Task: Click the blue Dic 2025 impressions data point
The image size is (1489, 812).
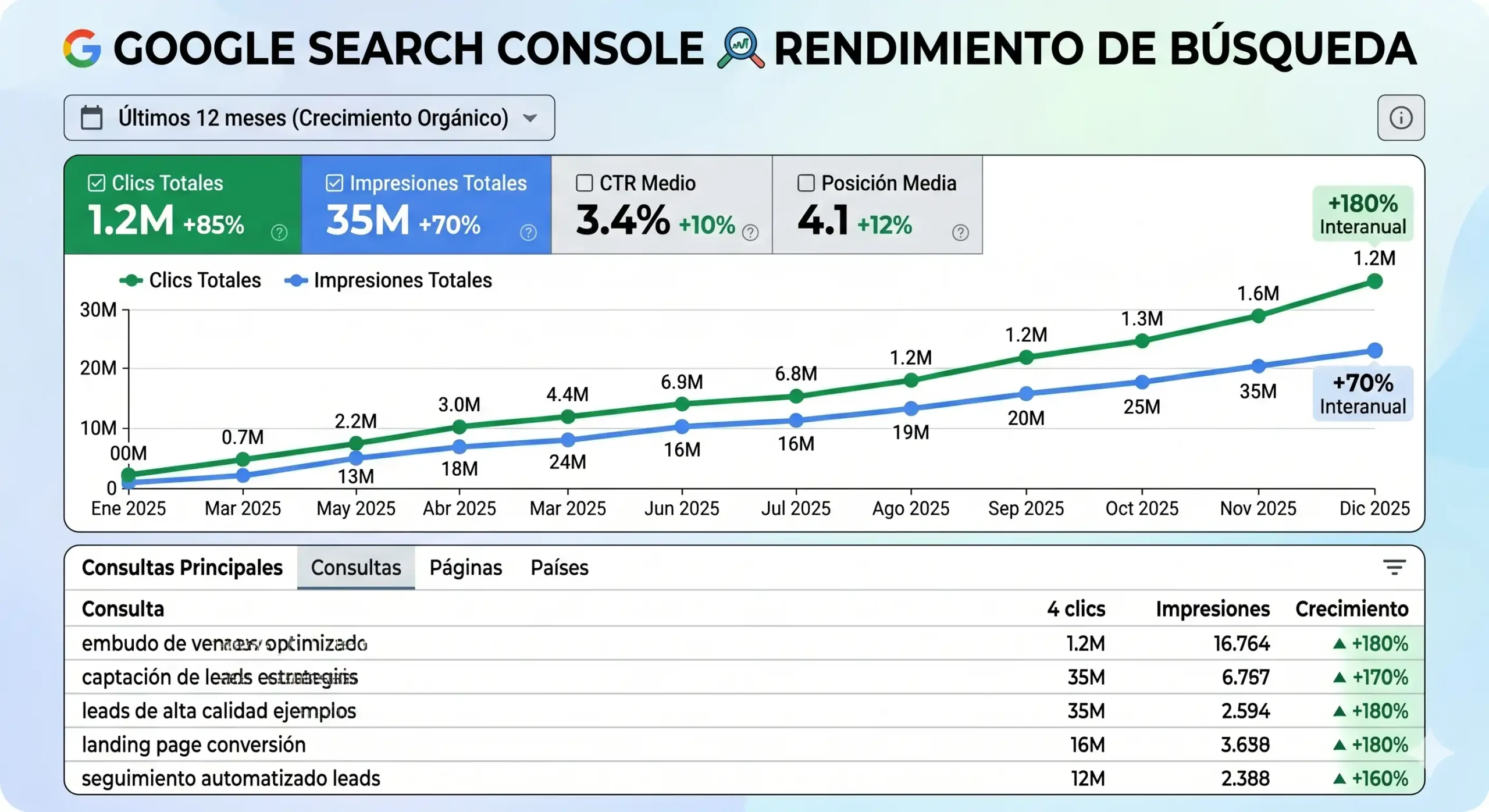Action: [x=1375, y=351]
